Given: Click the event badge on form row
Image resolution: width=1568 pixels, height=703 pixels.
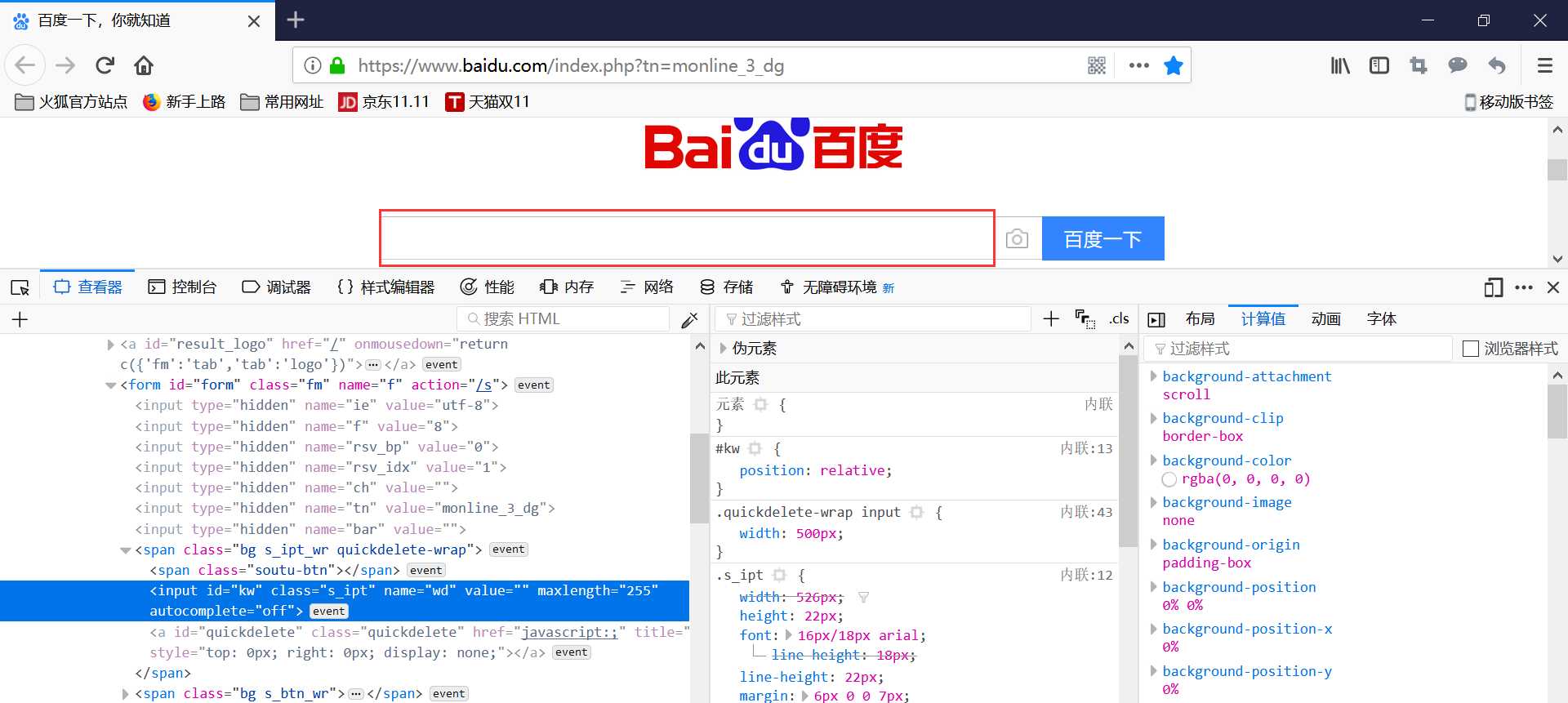Looking at the screenshot, I should point(534,385).
